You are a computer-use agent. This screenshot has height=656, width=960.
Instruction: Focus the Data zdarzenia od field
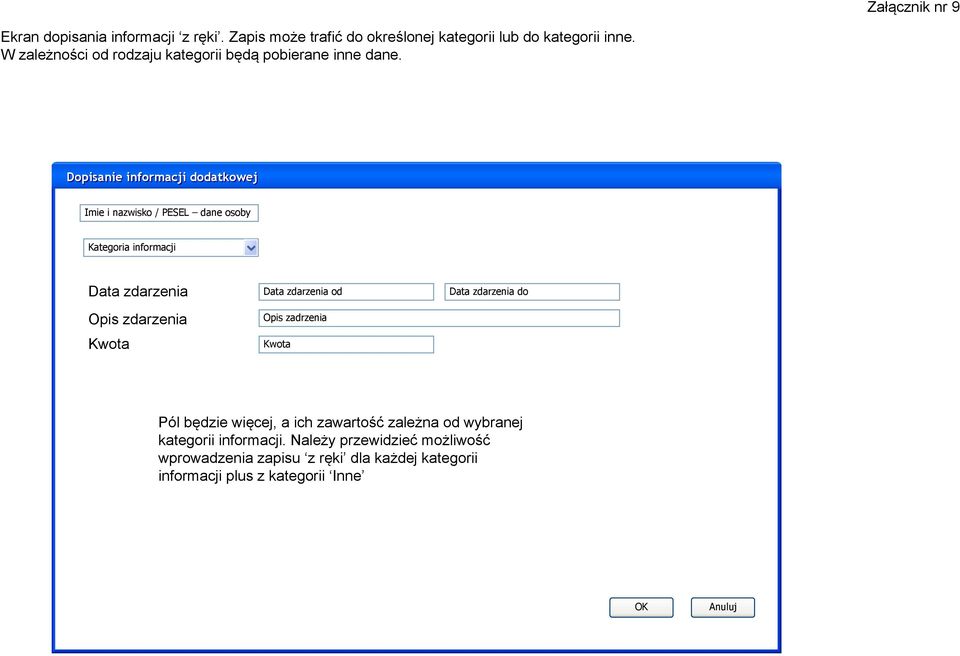pos(346,292)
